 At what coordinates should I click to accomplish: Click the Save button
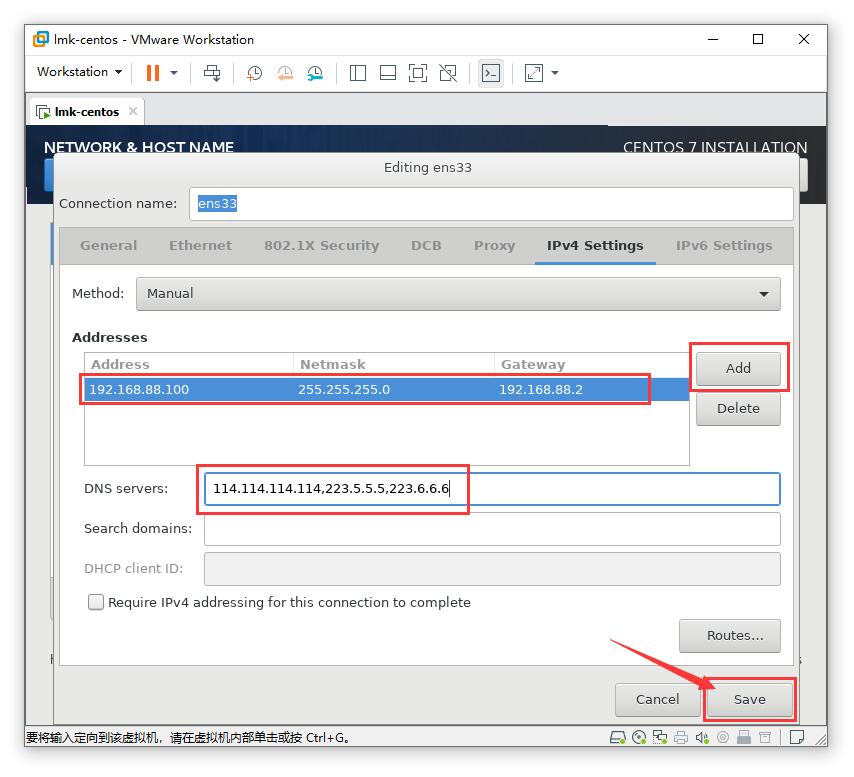point(749,700)
